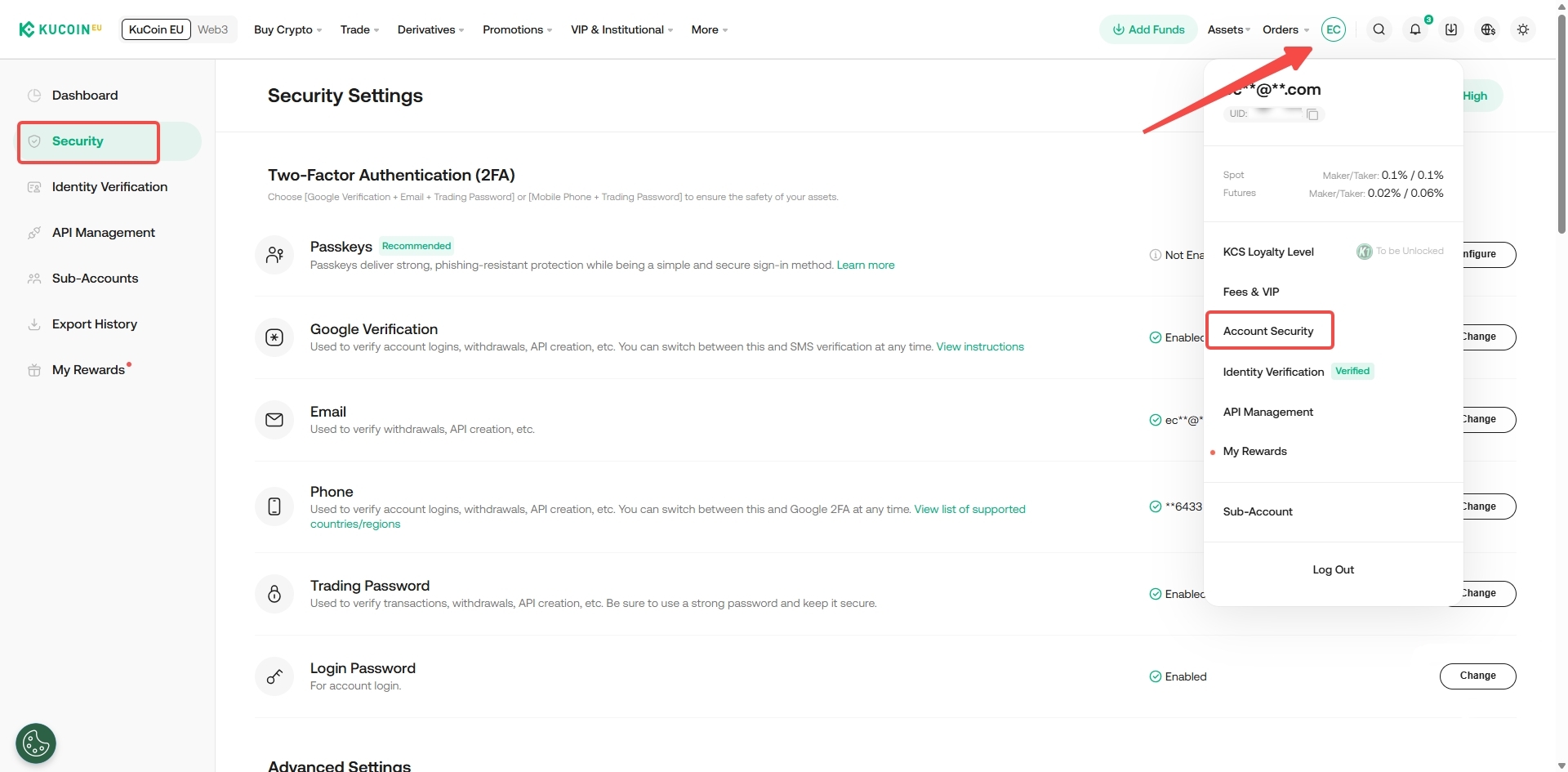Switch to the Web3 toggle option

(213, 29)
